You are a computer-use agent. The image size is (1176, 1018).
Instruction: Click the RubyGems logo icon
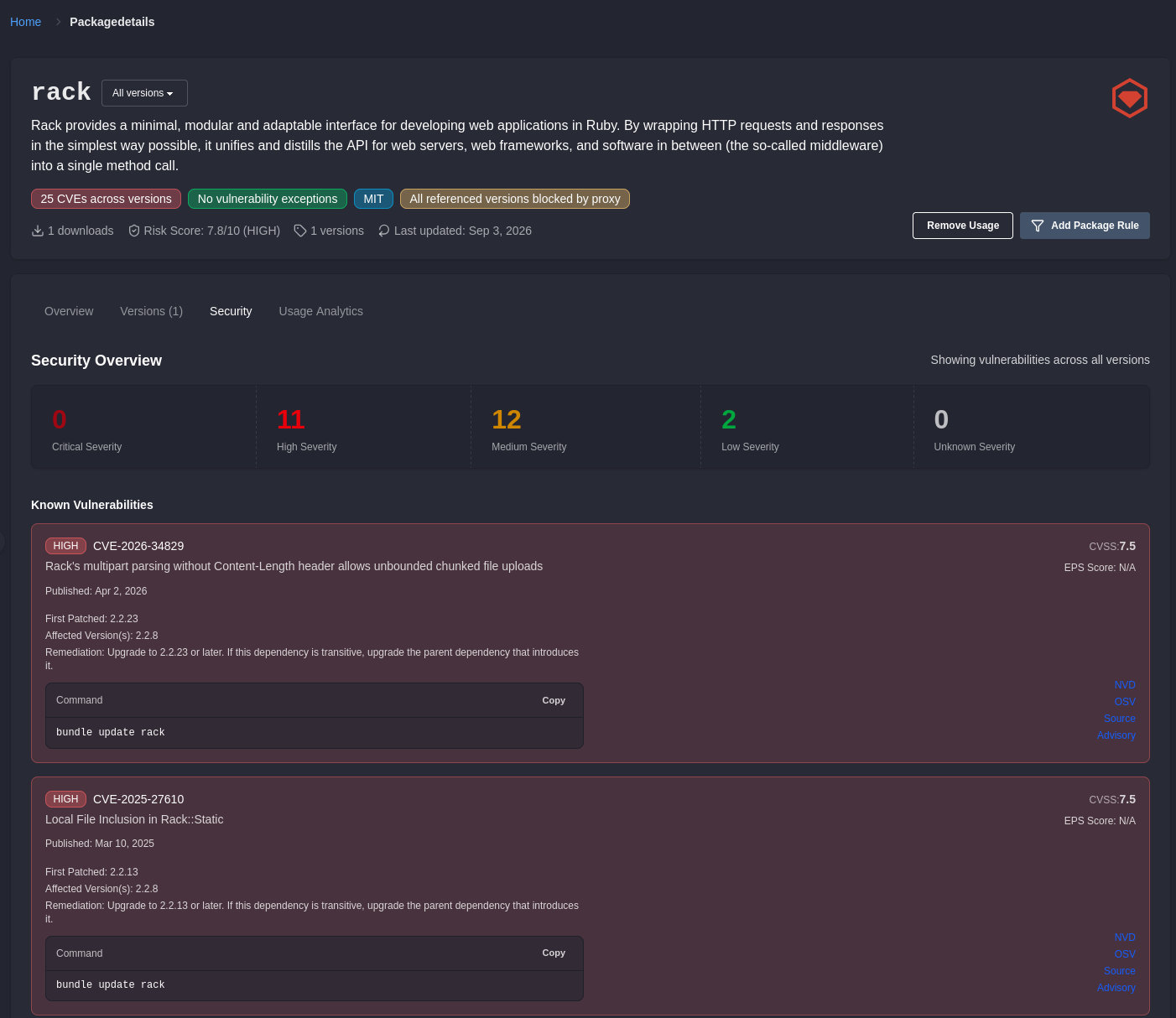click(1129, 98)
